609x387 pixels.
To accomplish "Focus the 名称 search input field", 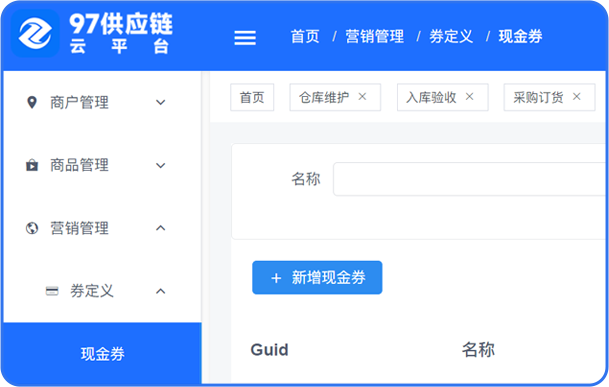I will click(x=470, y=179).
